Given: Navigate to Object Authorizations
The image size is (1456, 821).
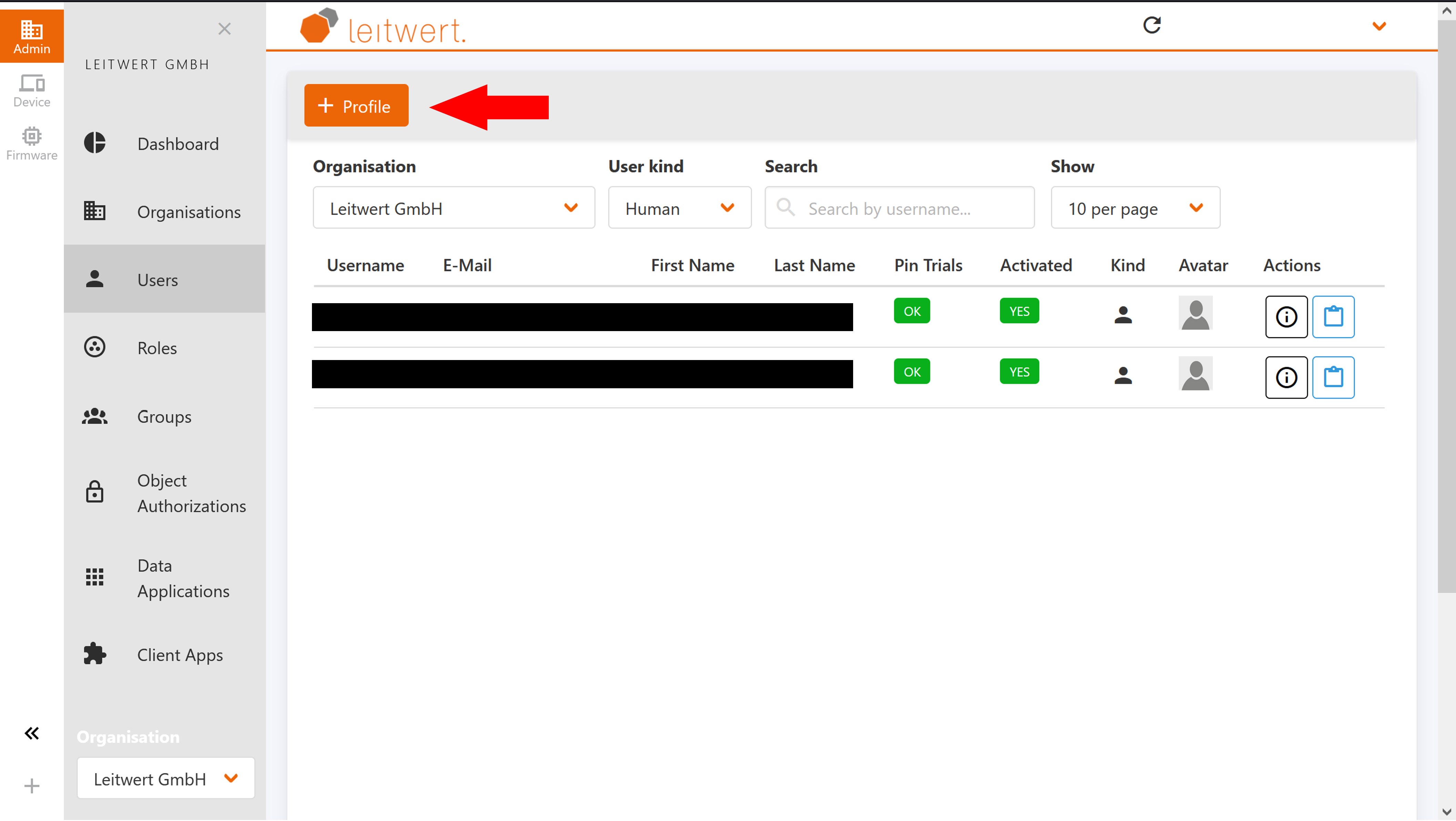Looking at the screenshot, I should point(191,493).
